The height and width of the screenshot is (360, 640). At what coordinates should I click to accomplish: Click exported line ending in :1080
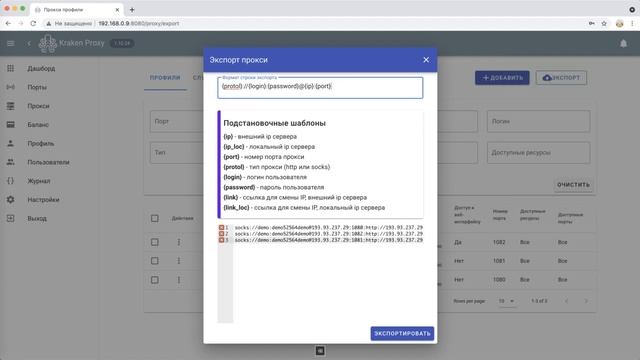[329, 228]
